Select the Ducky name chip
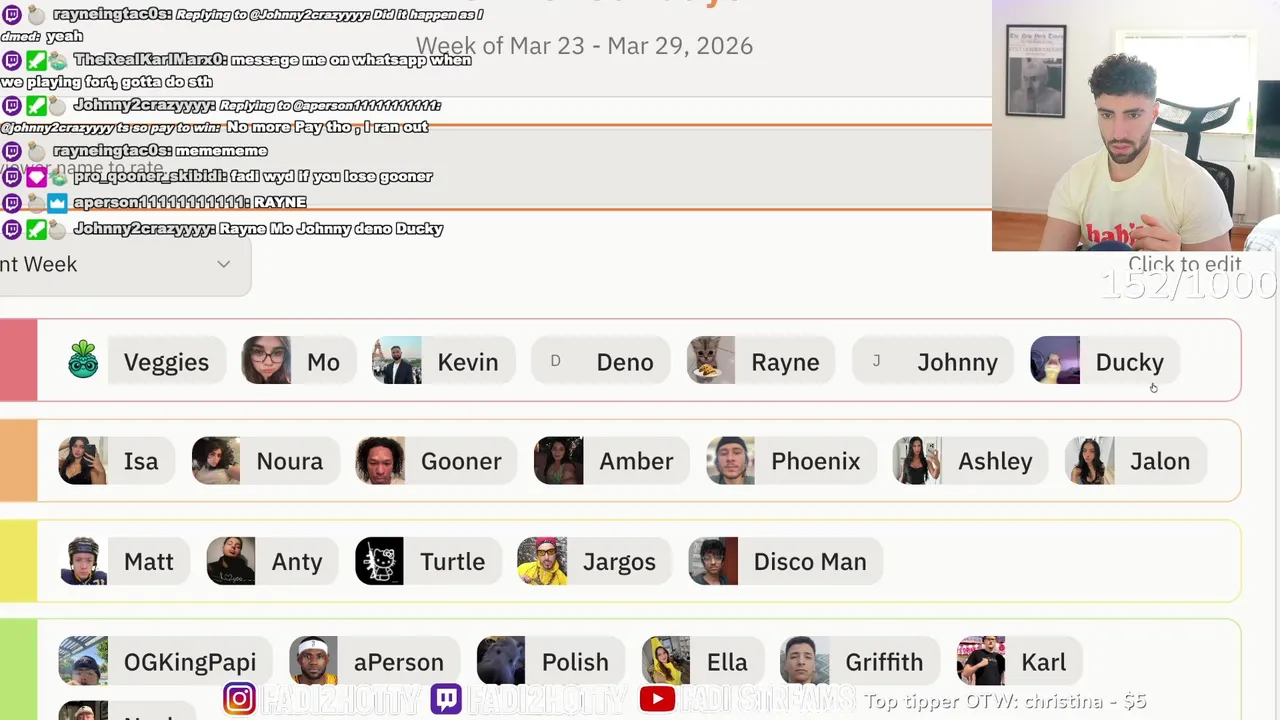The height and width of the screenshot is (720, 1280). 1105,361
